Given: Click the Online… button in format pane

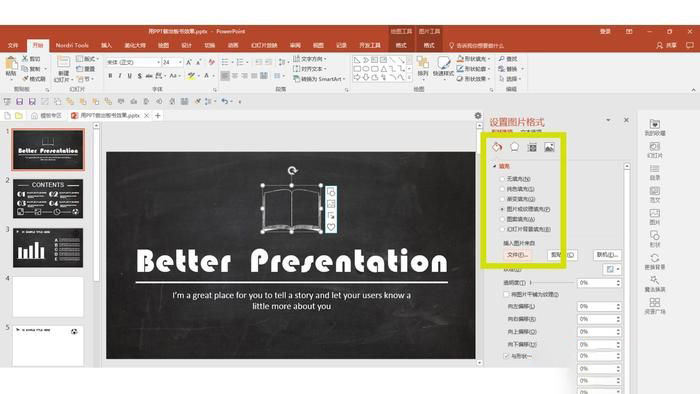Looking at the screenshot, I should 607,255.
